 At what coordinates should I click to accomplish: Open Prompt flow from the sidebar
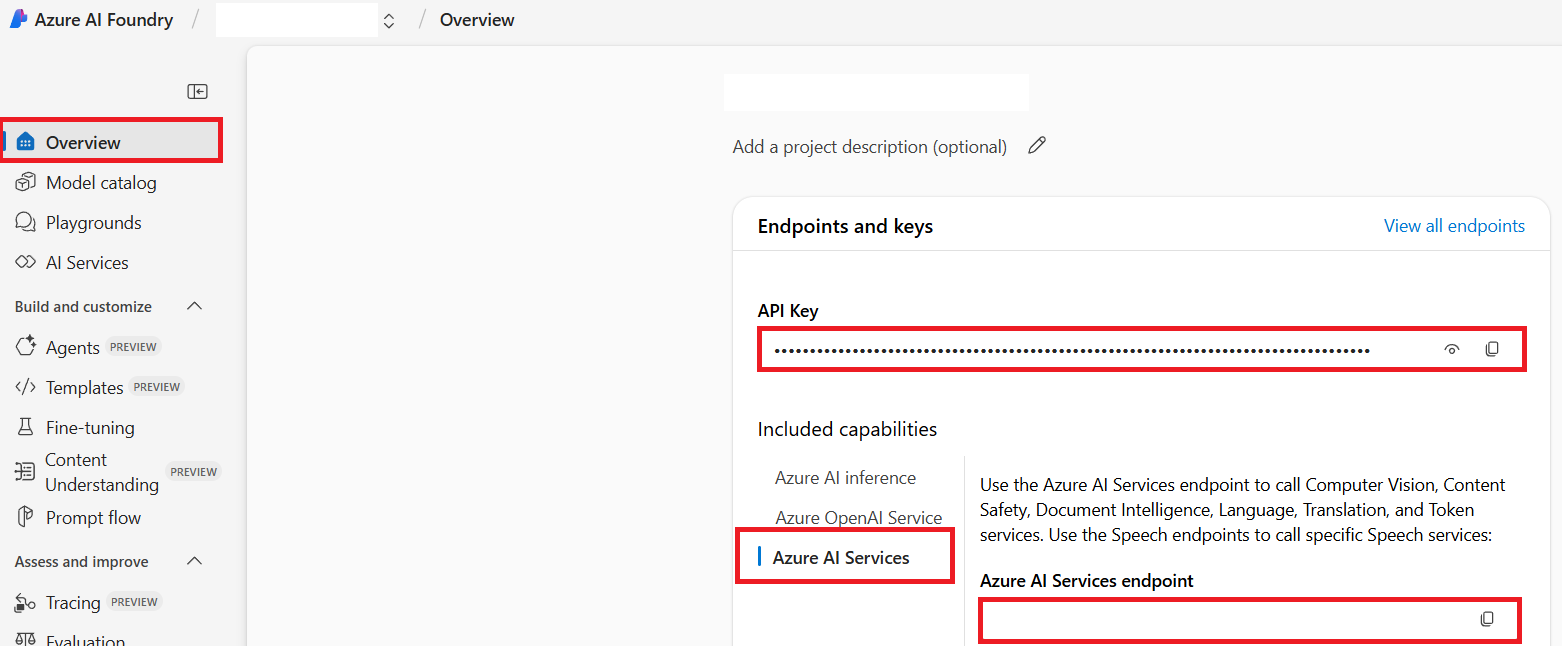pos(92,517)
